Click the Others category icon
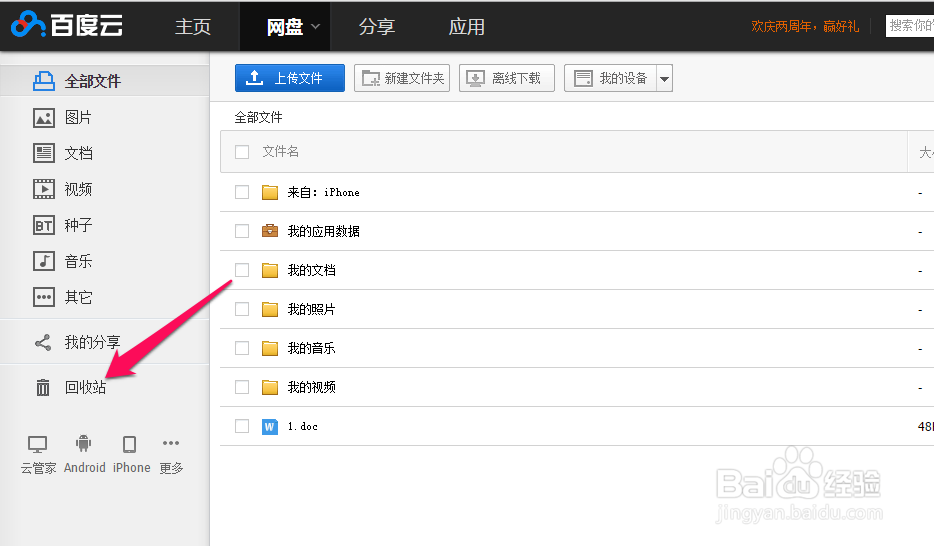Image resolution: width=934 pixels, height=546 pixels. pyautogui.click(x=43, y=297)
